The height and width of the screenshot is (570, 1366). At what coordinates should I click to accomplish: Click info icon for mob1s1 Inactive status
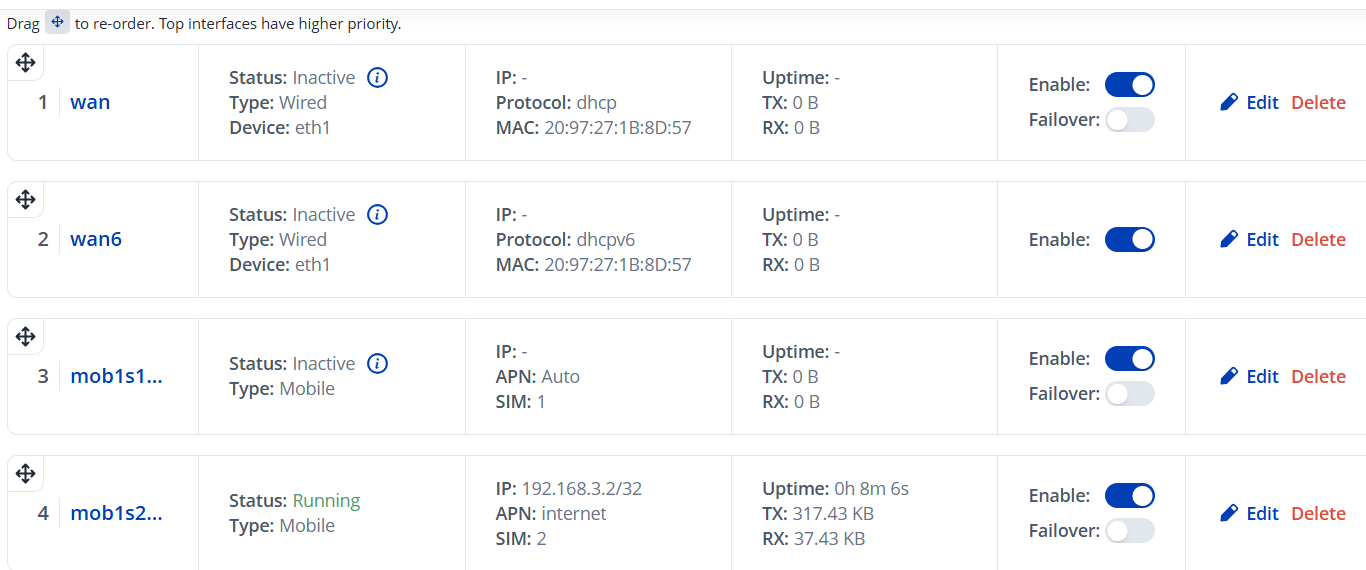coord(377,363)
